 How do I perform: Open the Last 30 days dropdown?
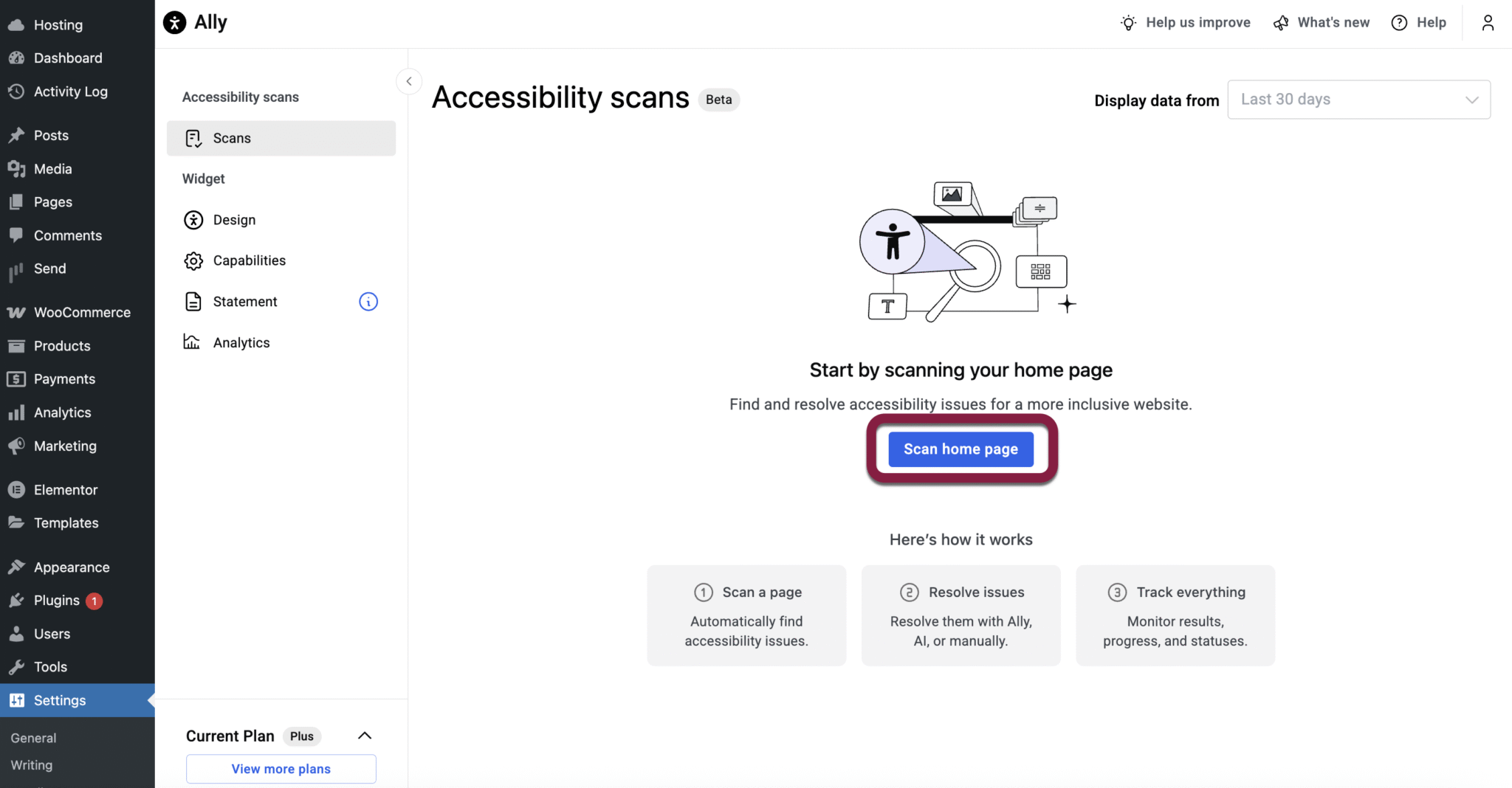click(1358, 99)
